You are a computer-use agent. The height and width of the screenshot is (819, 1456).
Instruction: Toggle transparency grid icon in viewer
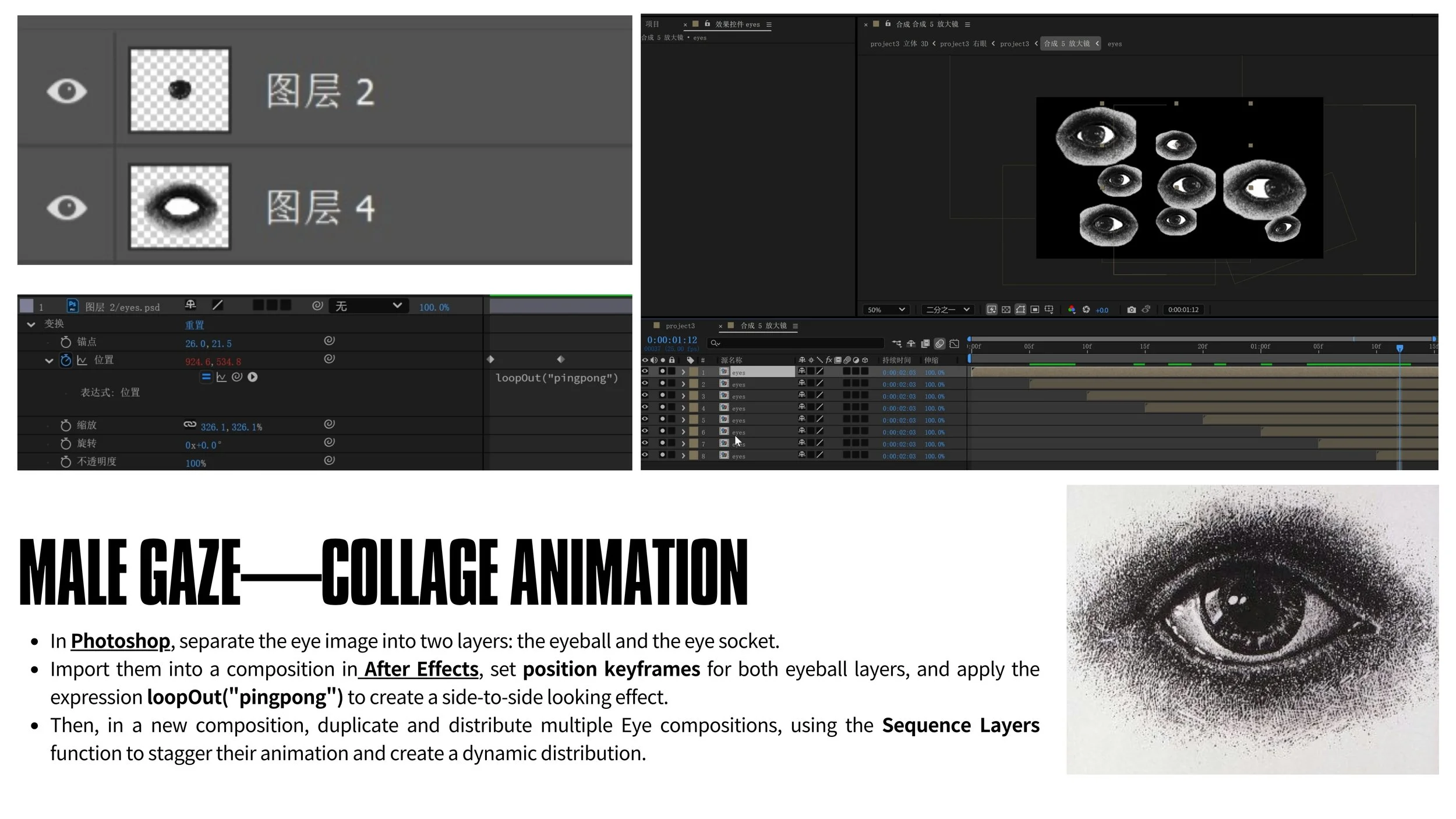pyautogui.click(x=1006, y=310)
